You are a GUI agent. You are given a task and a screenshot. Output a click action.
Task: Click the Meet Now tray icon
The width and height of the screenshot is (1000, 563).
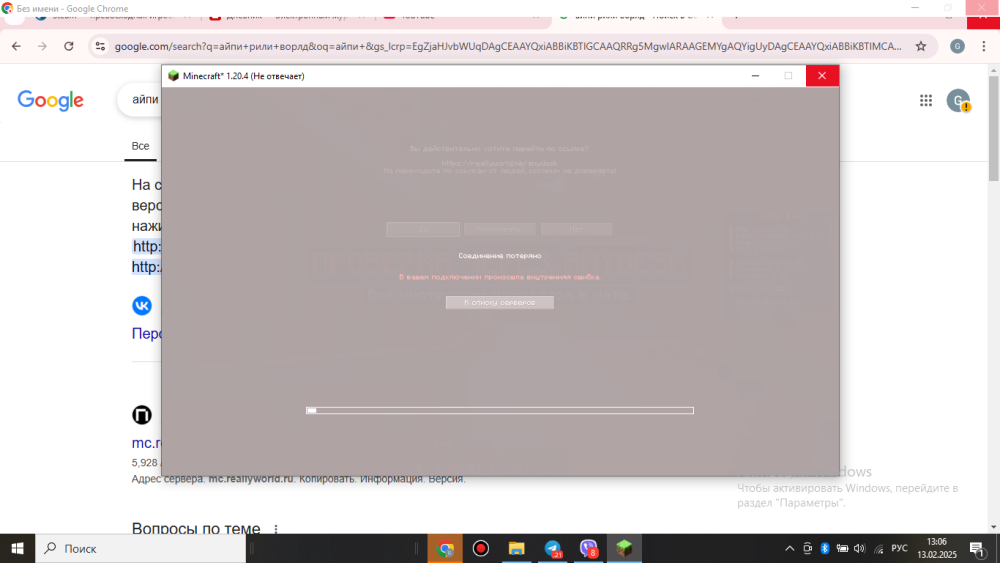pyautogui.click(x=807, y=548)
